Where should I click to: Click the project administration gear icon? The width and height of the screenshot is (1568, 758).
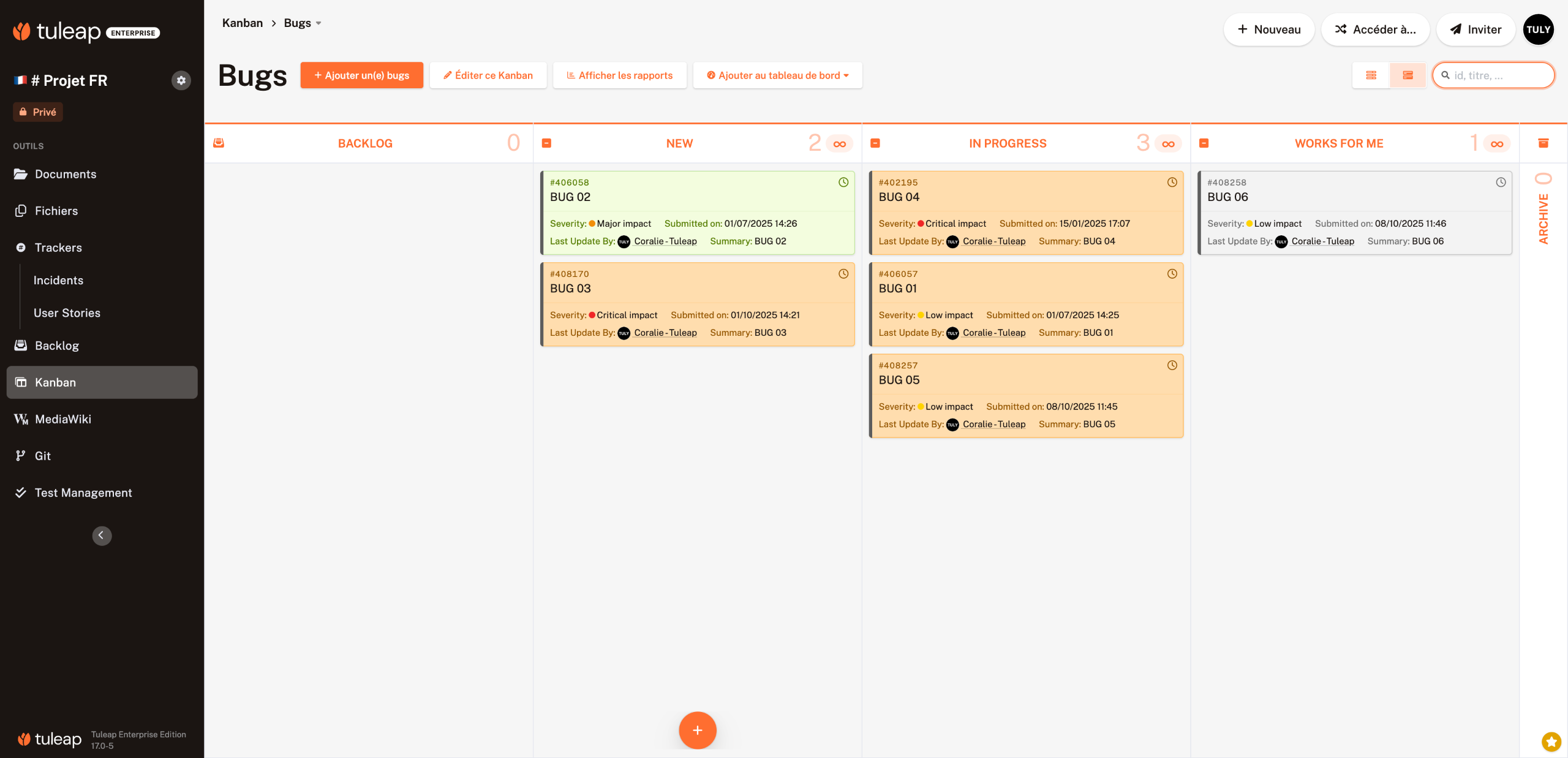pyautogui.click(x=181, y=80)
